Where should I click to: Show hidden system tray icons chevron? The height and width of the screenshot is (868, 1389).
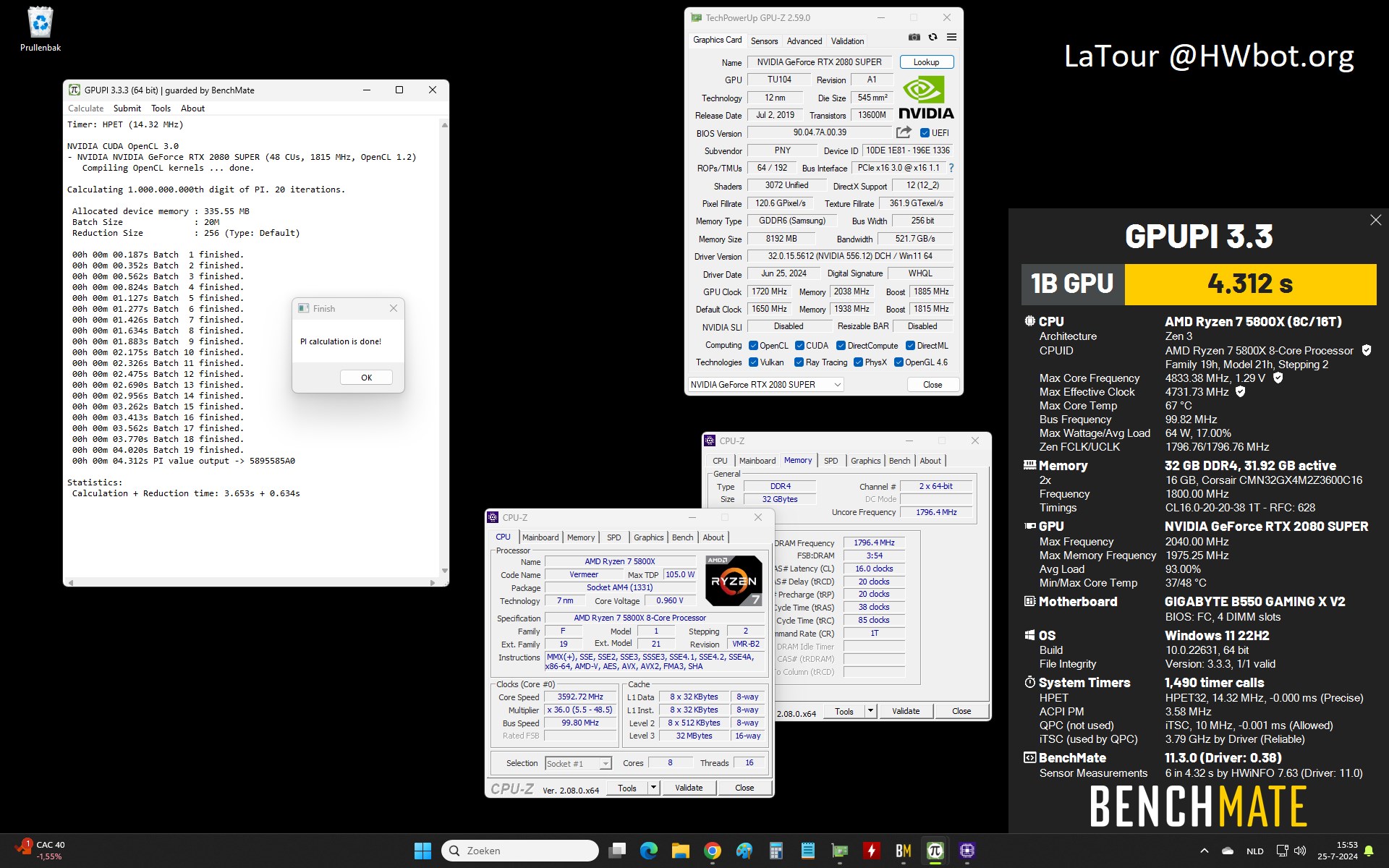point(1204,851)
